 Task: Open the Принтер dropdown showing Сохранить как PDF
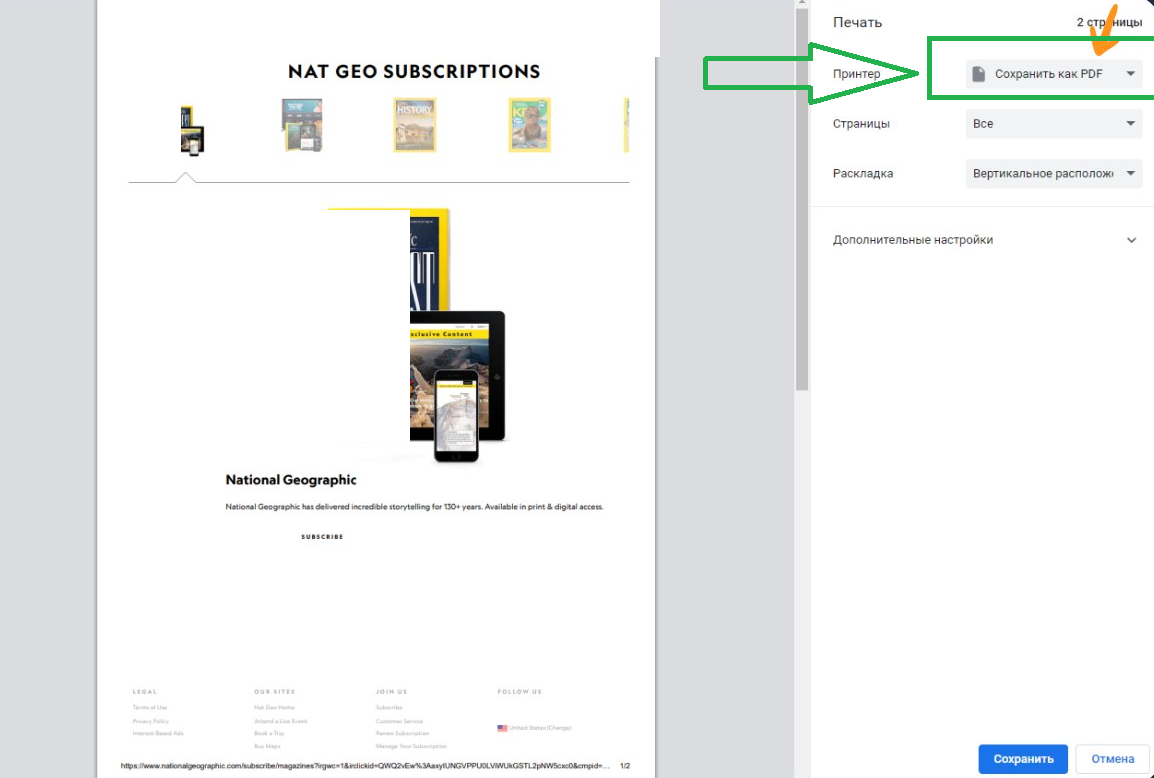[x=1054, y=74]
